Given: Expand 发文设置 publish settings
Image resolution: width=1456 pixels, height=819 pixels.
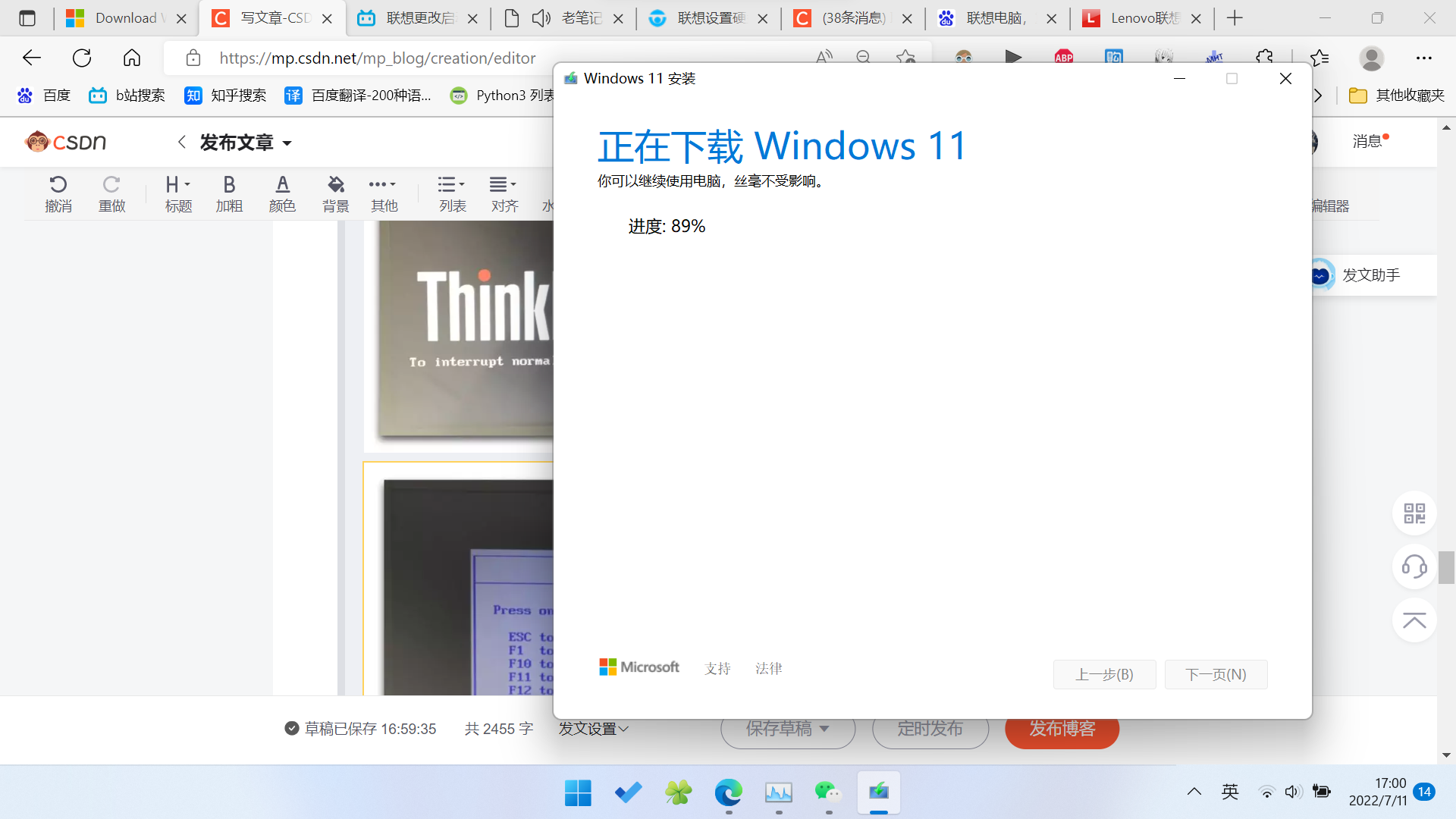Looking at the screenshot, I should (x=594, y=729).
